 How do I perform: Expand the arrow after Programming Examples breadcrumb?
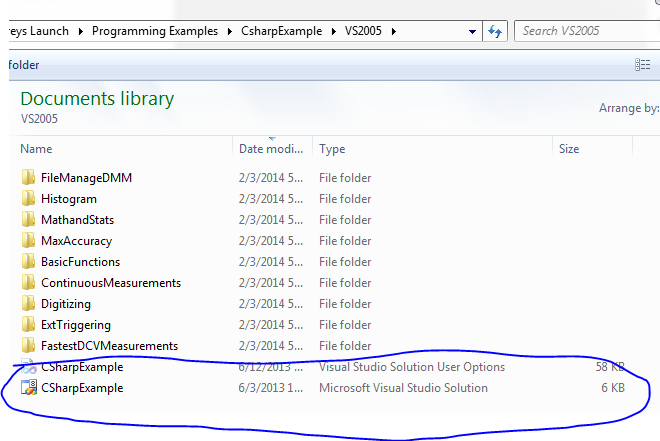coord(230,32)
